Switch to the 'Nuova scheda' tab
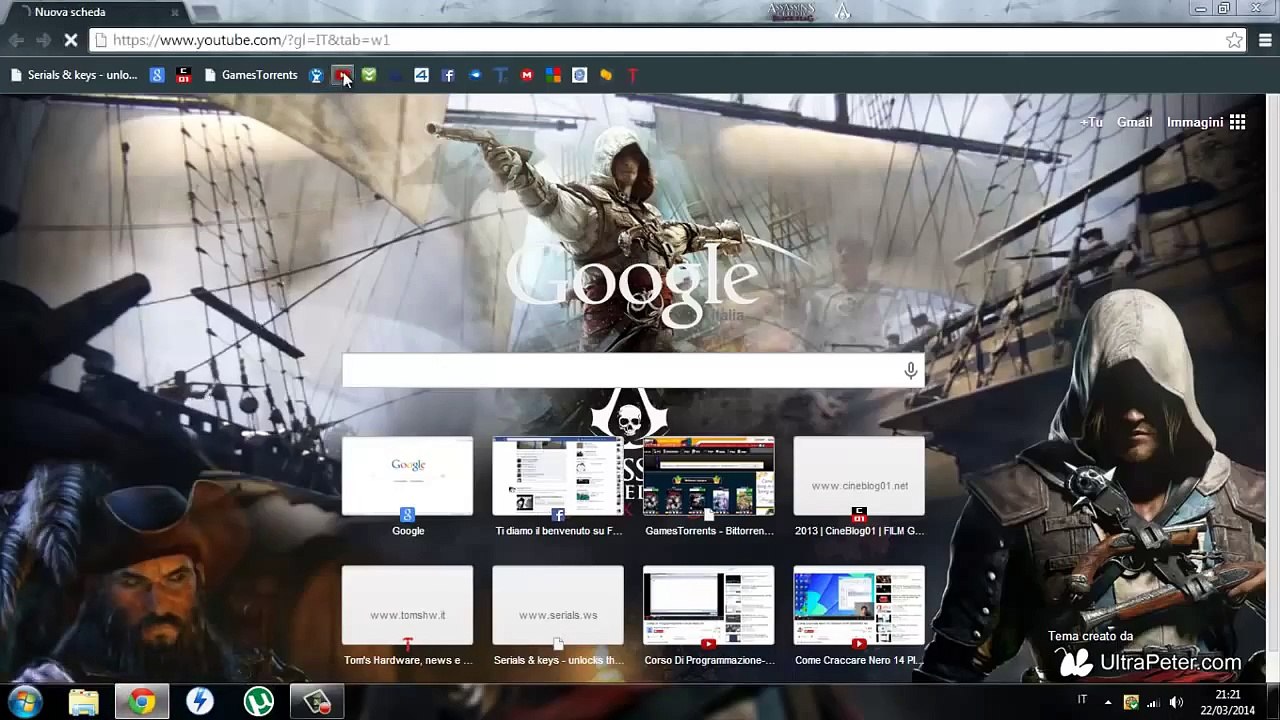 pyautogui.click(x=90, y=12)
